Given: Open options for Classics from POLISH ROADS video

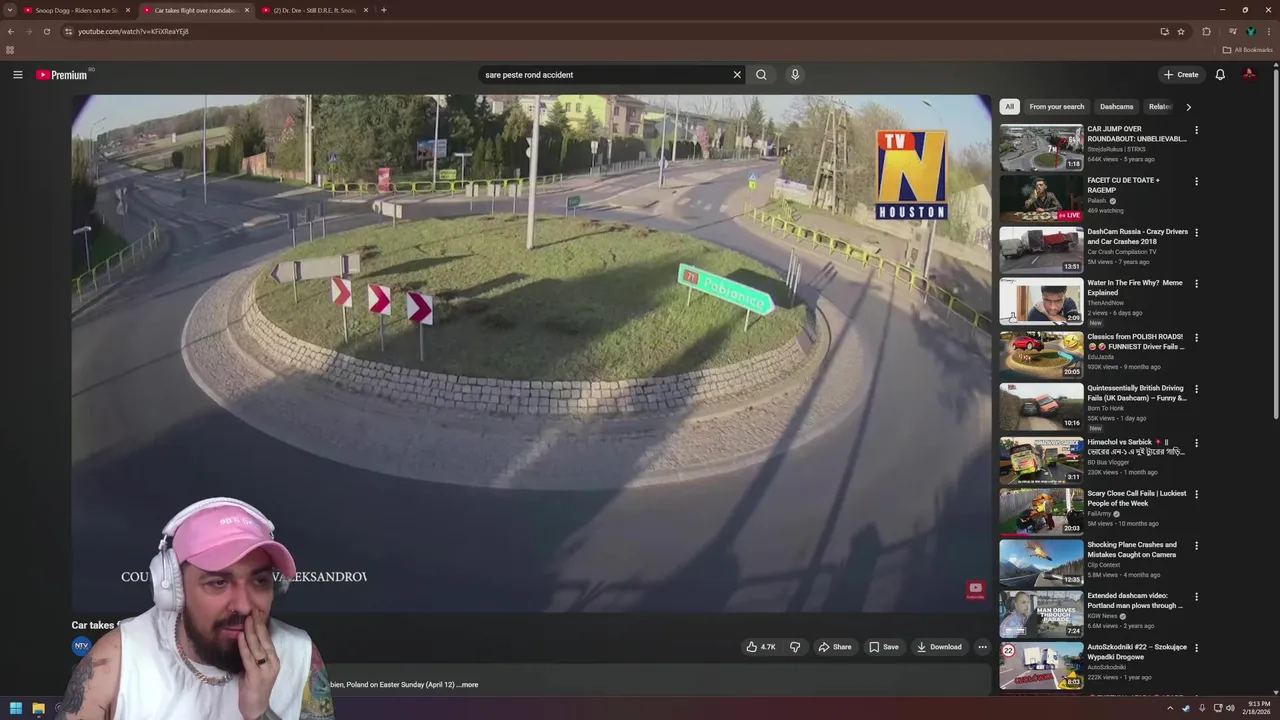Looking at the screenshot, I should click(x=1196, y=338).
